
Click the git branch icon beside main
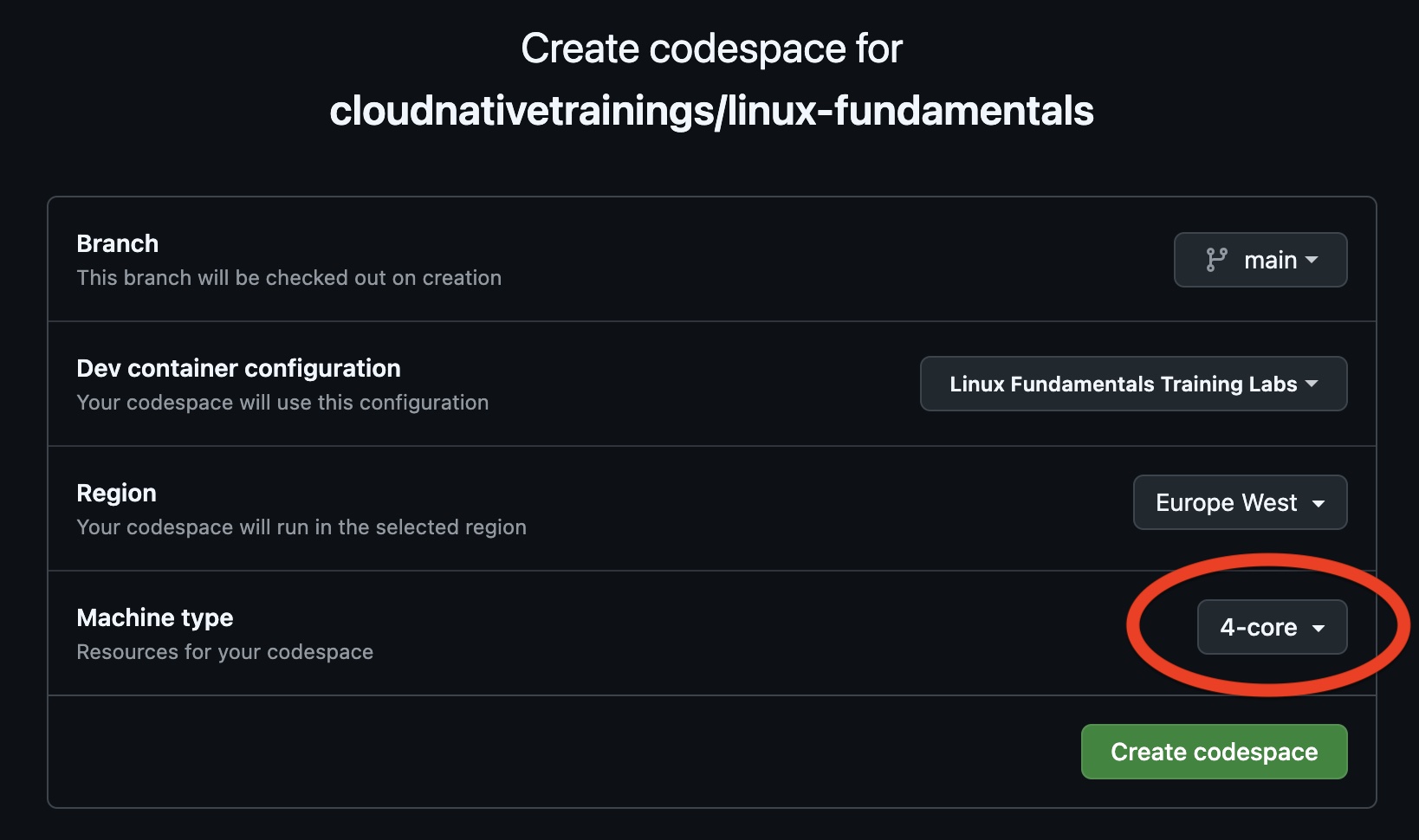(1216, 260)
